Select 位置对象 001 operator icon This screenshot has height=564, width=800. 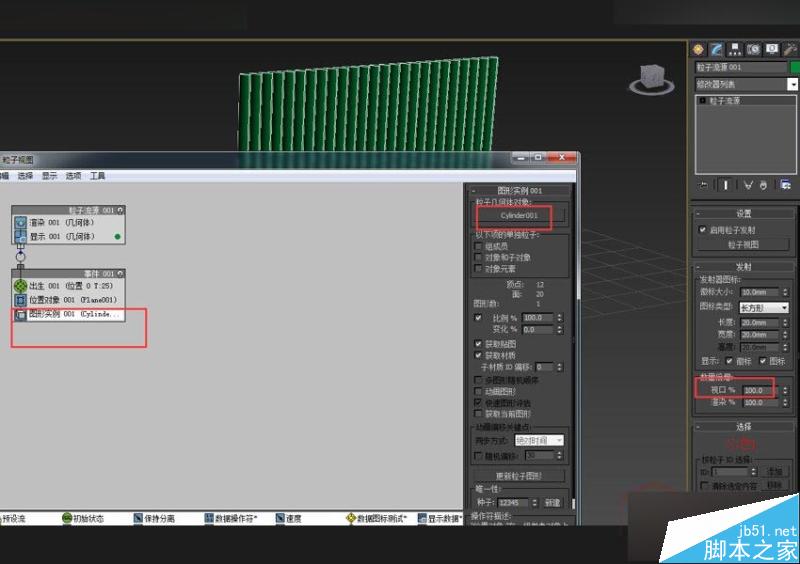coord(20,300)
